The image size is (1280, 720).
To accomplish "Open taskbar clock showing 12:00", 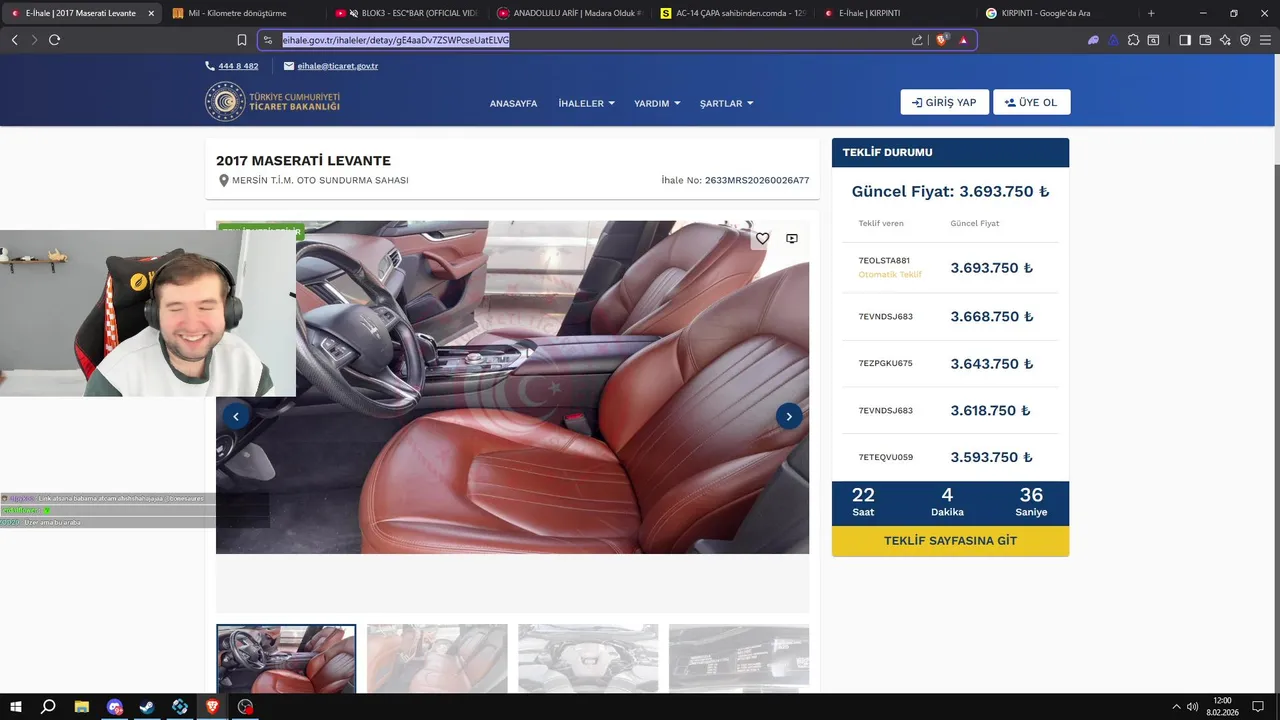I will (x=1222, y=707).
